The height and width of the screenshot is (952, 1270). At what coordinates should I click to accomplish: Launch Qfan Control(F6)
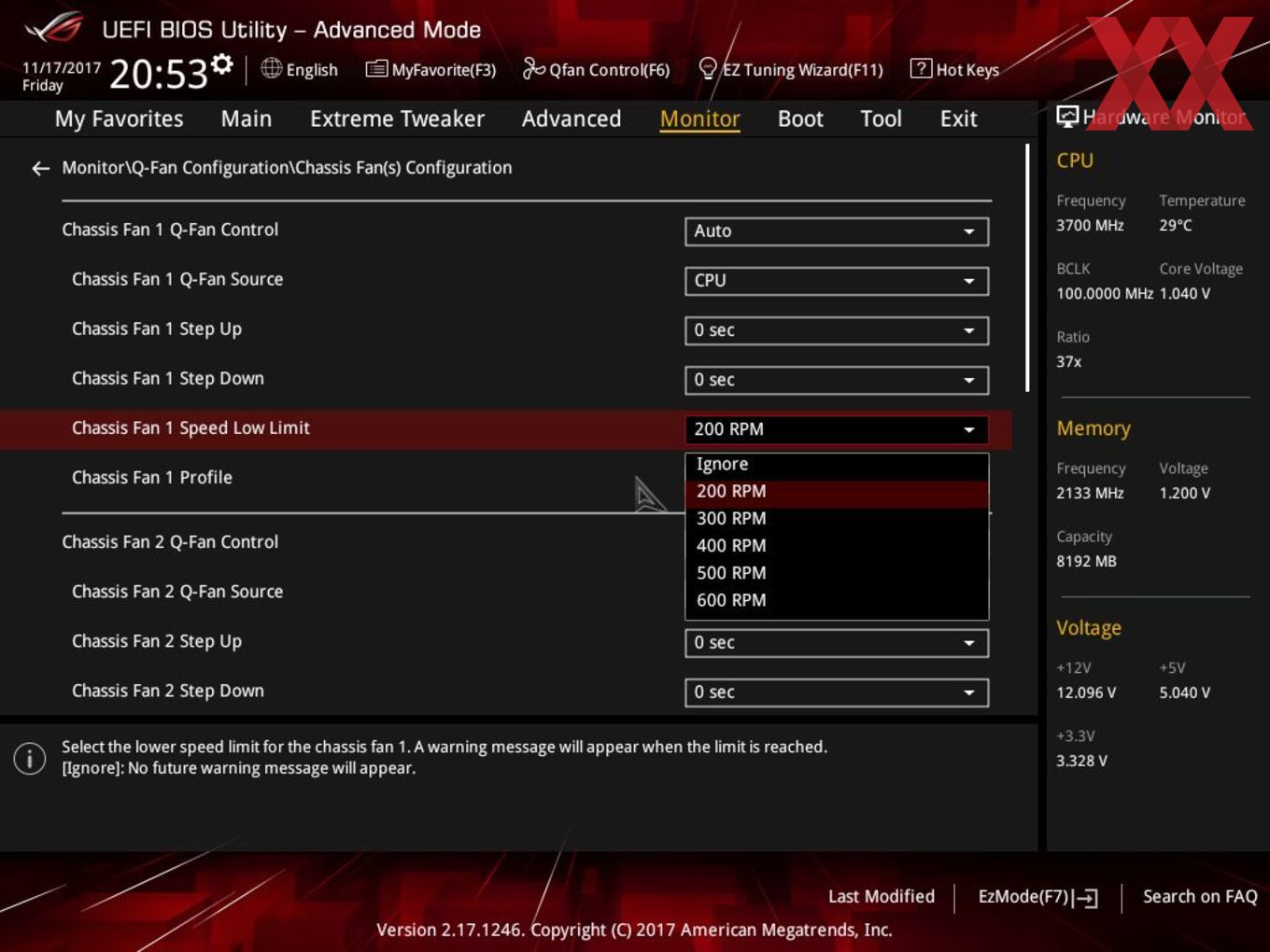coord(597,69)
